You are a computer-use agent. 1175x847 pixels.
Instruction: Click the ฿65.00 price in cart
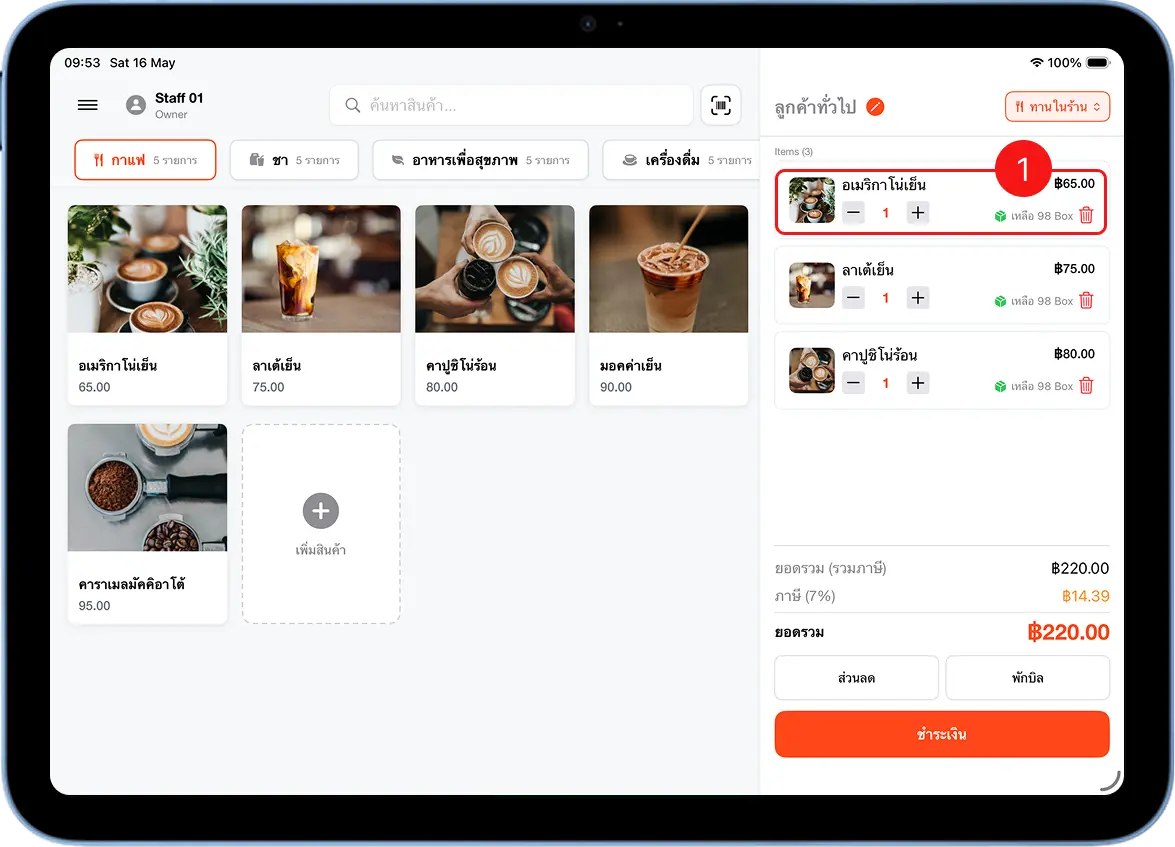[x=1074, y=184]
